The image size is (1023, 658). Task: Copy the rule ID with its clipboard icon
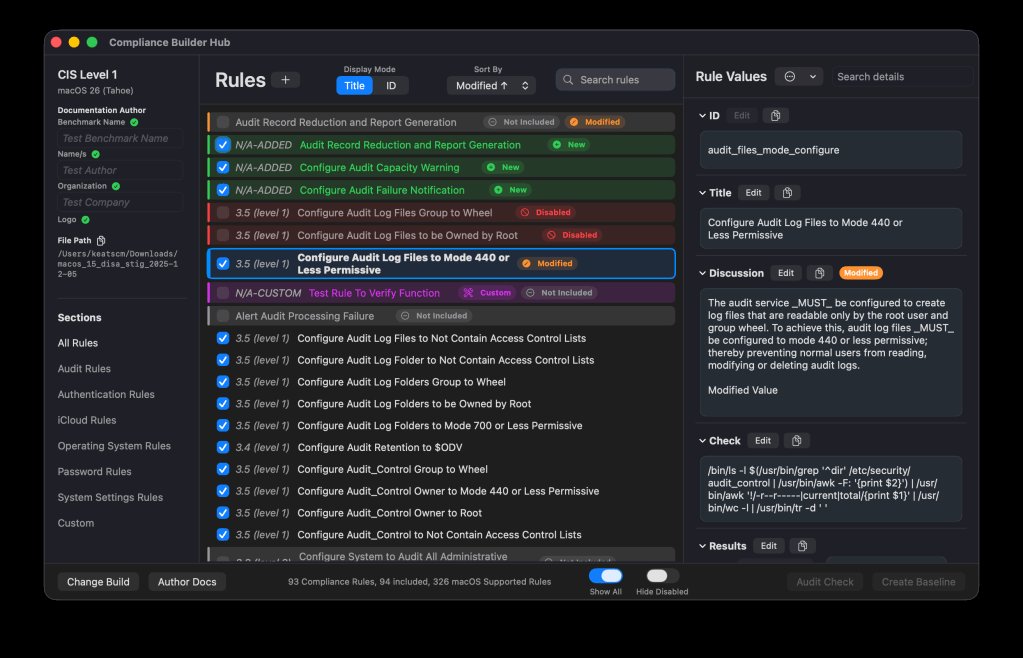point(776,115)
